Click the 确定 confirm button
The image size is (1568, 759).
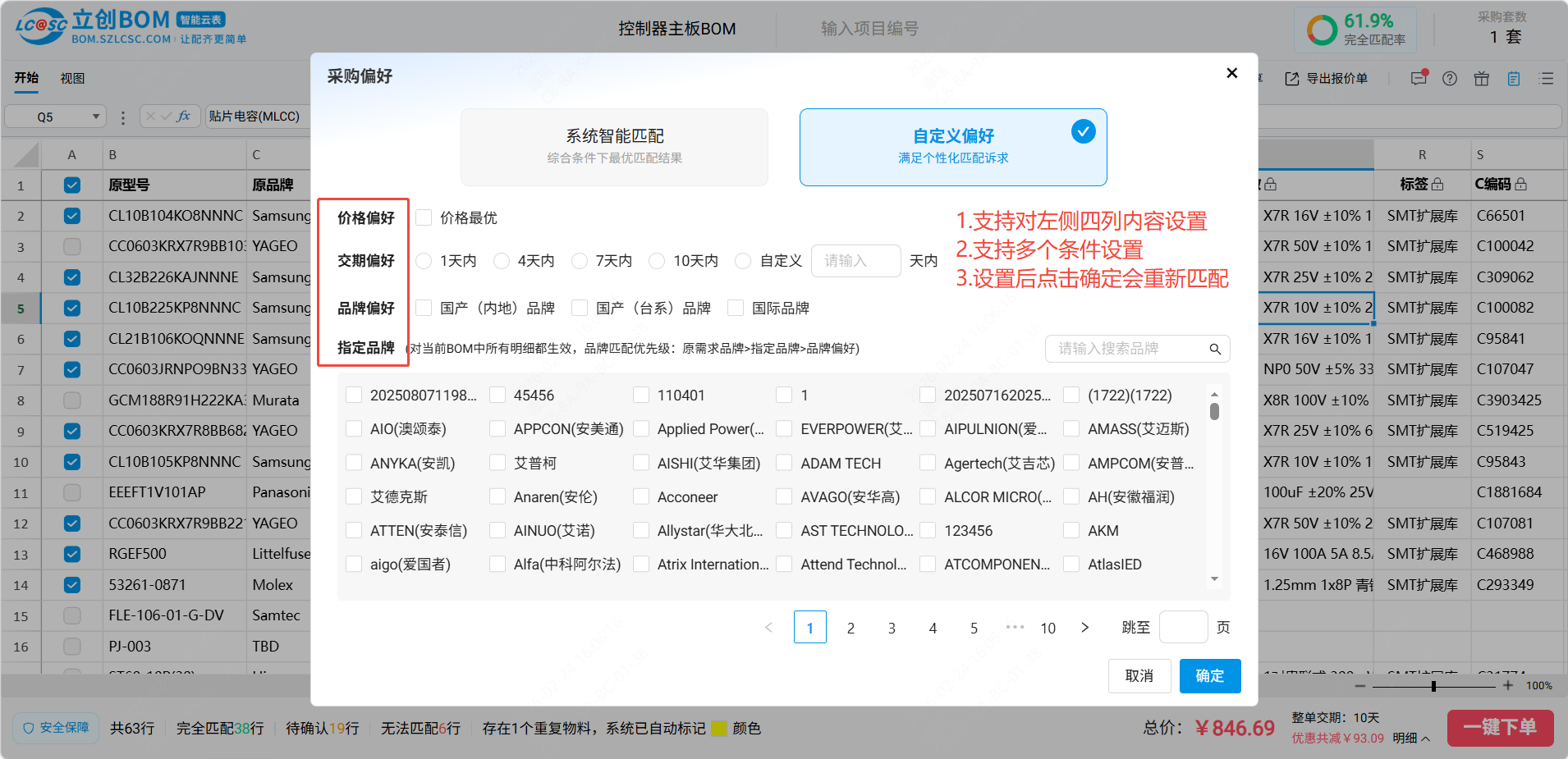[x=1209, y=675]
